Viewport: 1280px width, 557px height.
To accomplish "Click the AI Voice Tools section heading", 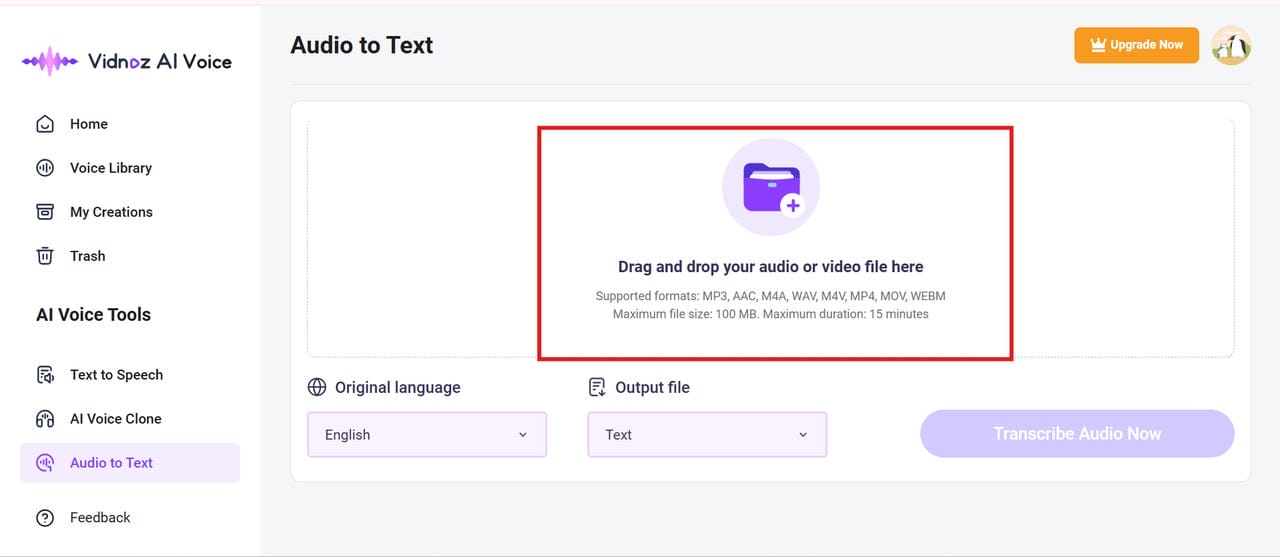I will (93, 315).
